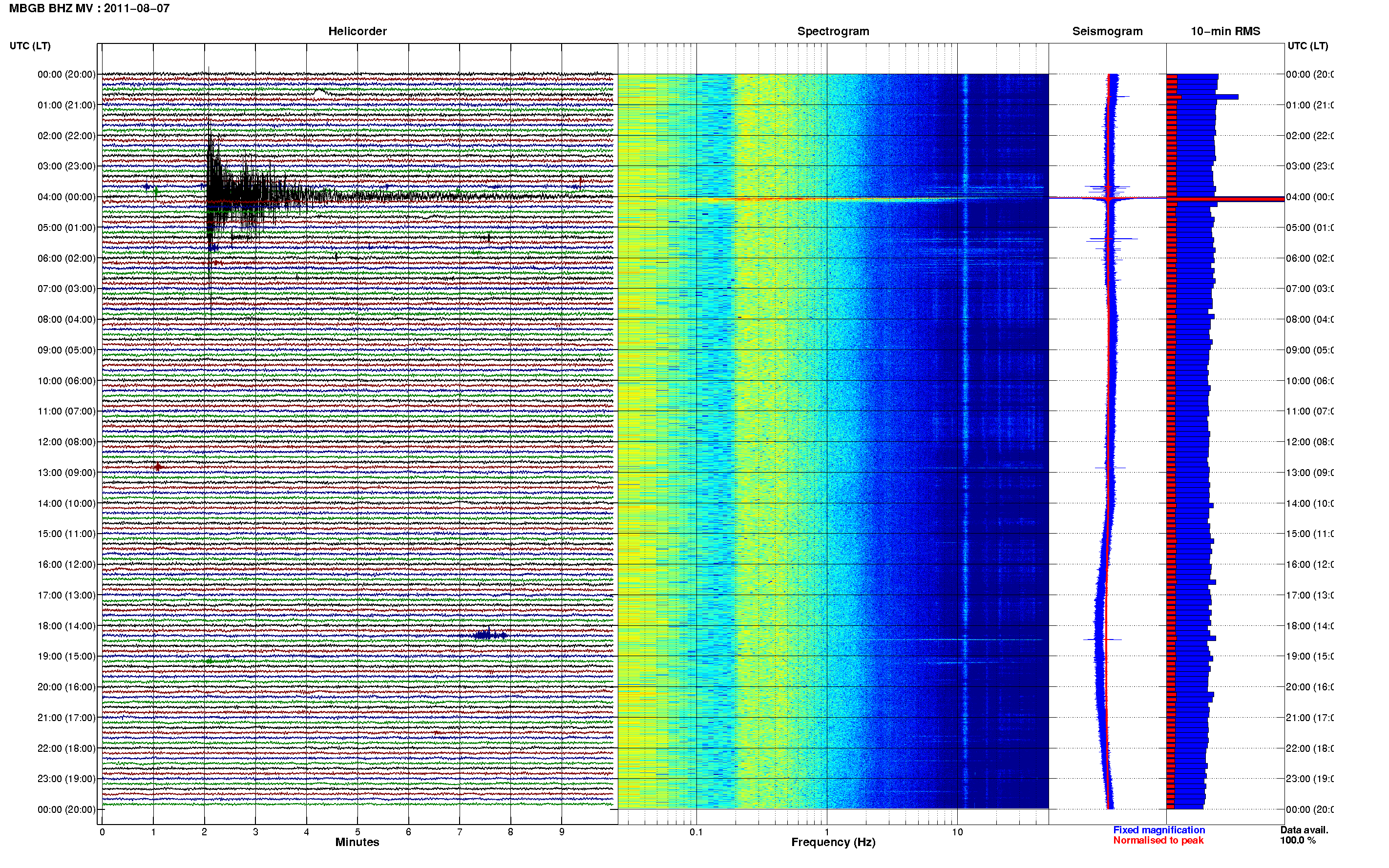
Task: Click the '19:00 (15:00)' left time label
Action: point(66,656)
